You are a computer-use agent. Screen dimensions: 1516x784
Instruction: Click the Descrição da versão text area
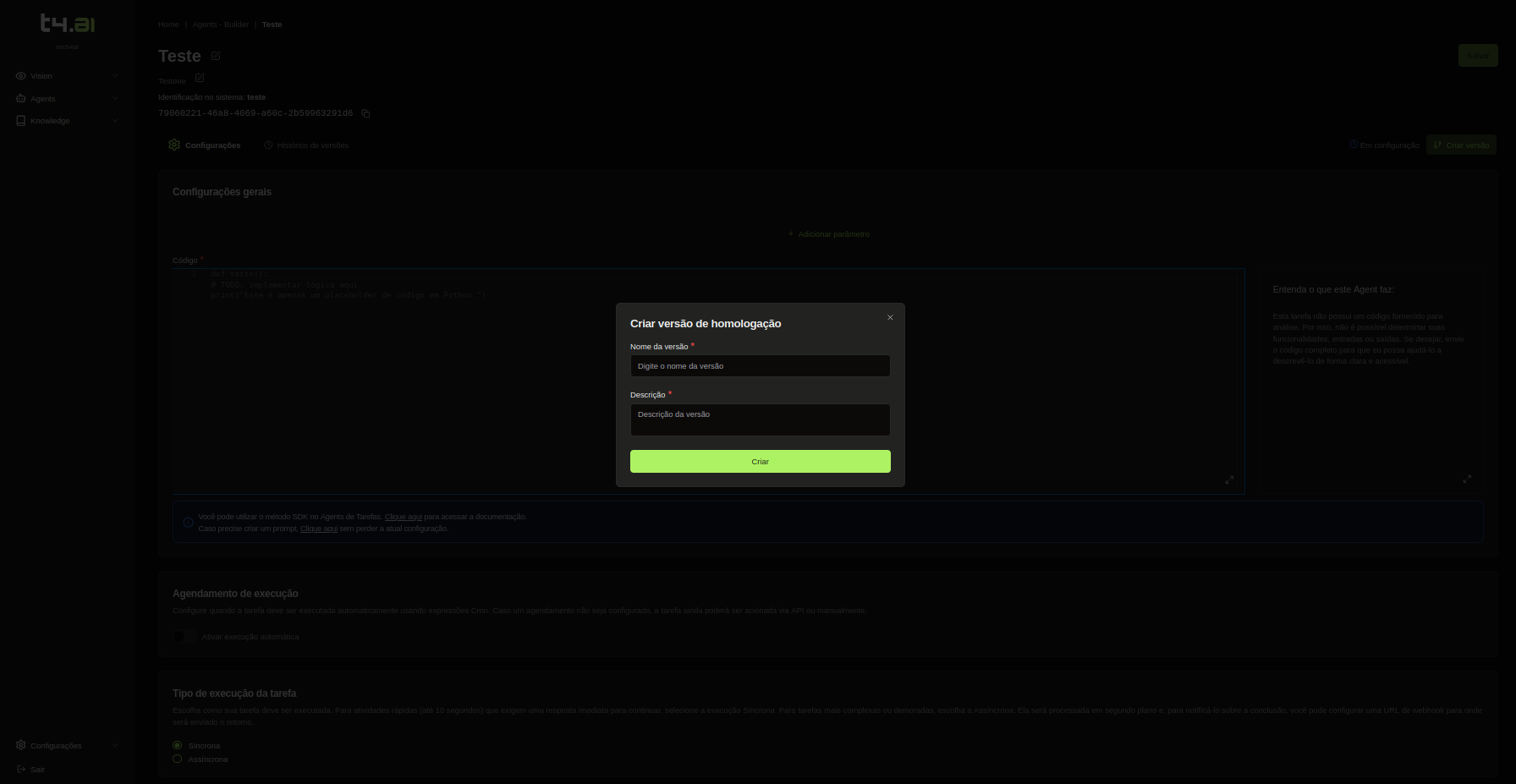coord(760,419)
